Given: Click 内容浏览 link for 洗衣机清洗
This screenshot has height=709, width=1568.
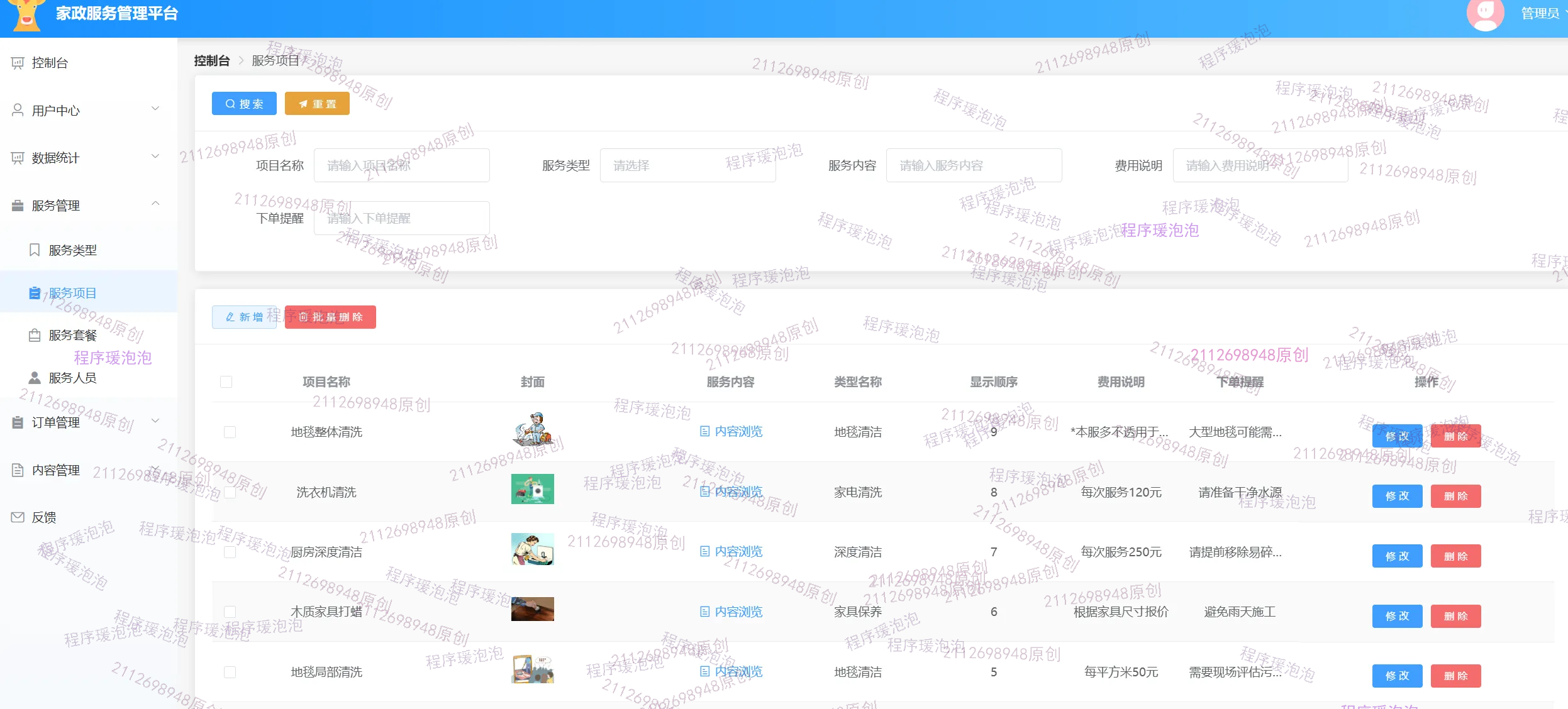Looking at the screenshot, I should 731,492.
